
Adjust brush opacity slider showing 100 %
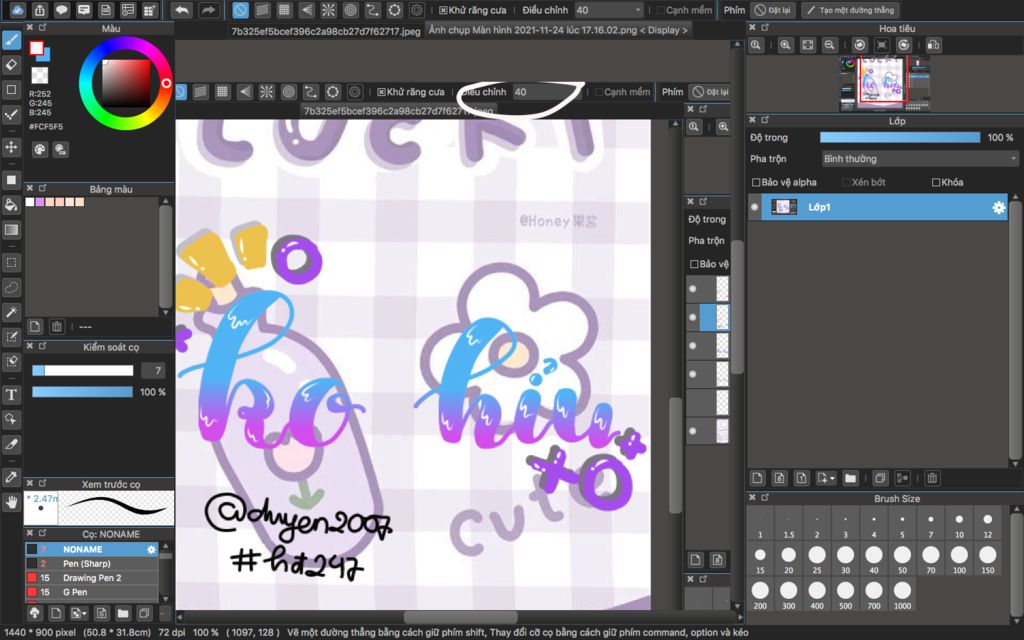click(82, 392)
